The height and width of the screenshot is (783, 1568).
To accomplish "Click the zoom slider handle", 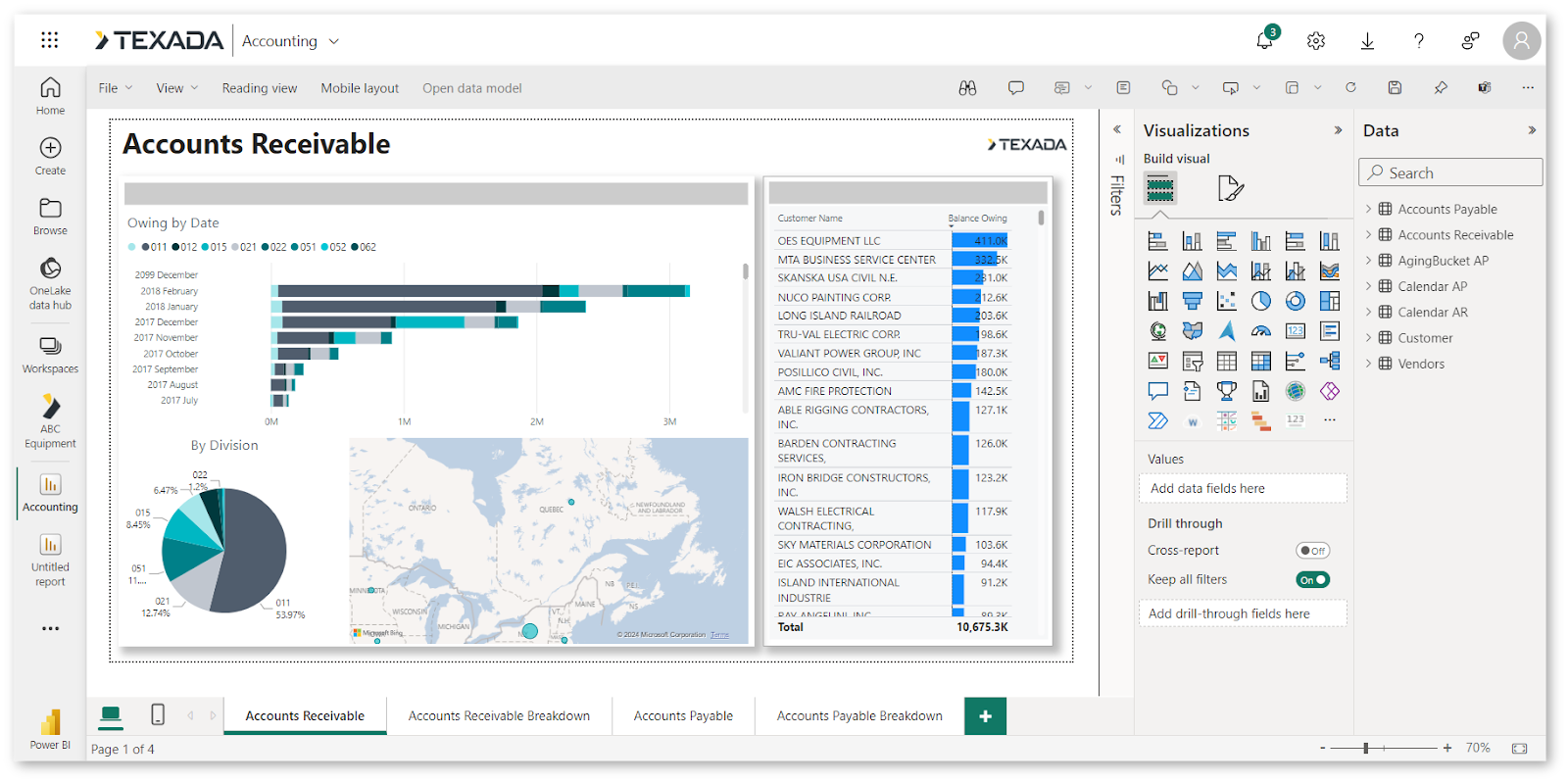I will point(1366,748).
